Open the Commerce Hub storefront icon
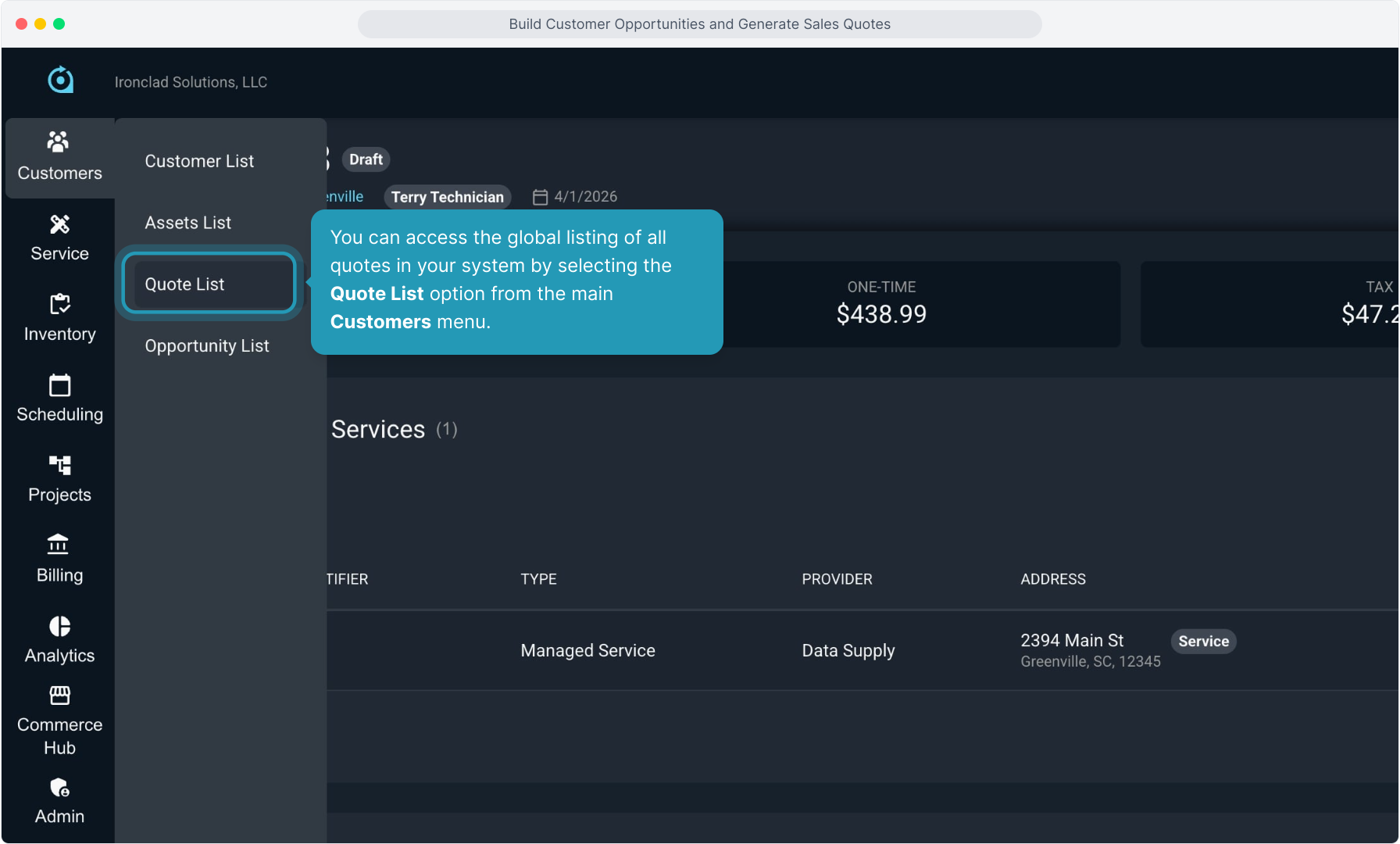This screenshot has height=844, width=1400. coord(59,696)
